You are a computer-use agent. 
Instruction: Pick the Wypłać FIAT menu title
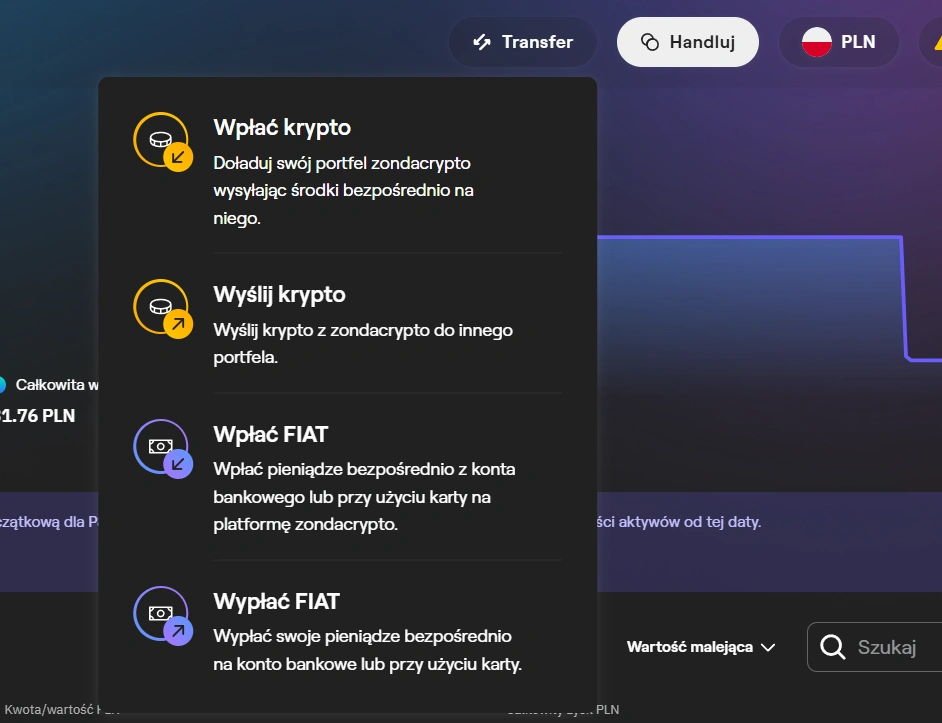[x=276, y=601]
